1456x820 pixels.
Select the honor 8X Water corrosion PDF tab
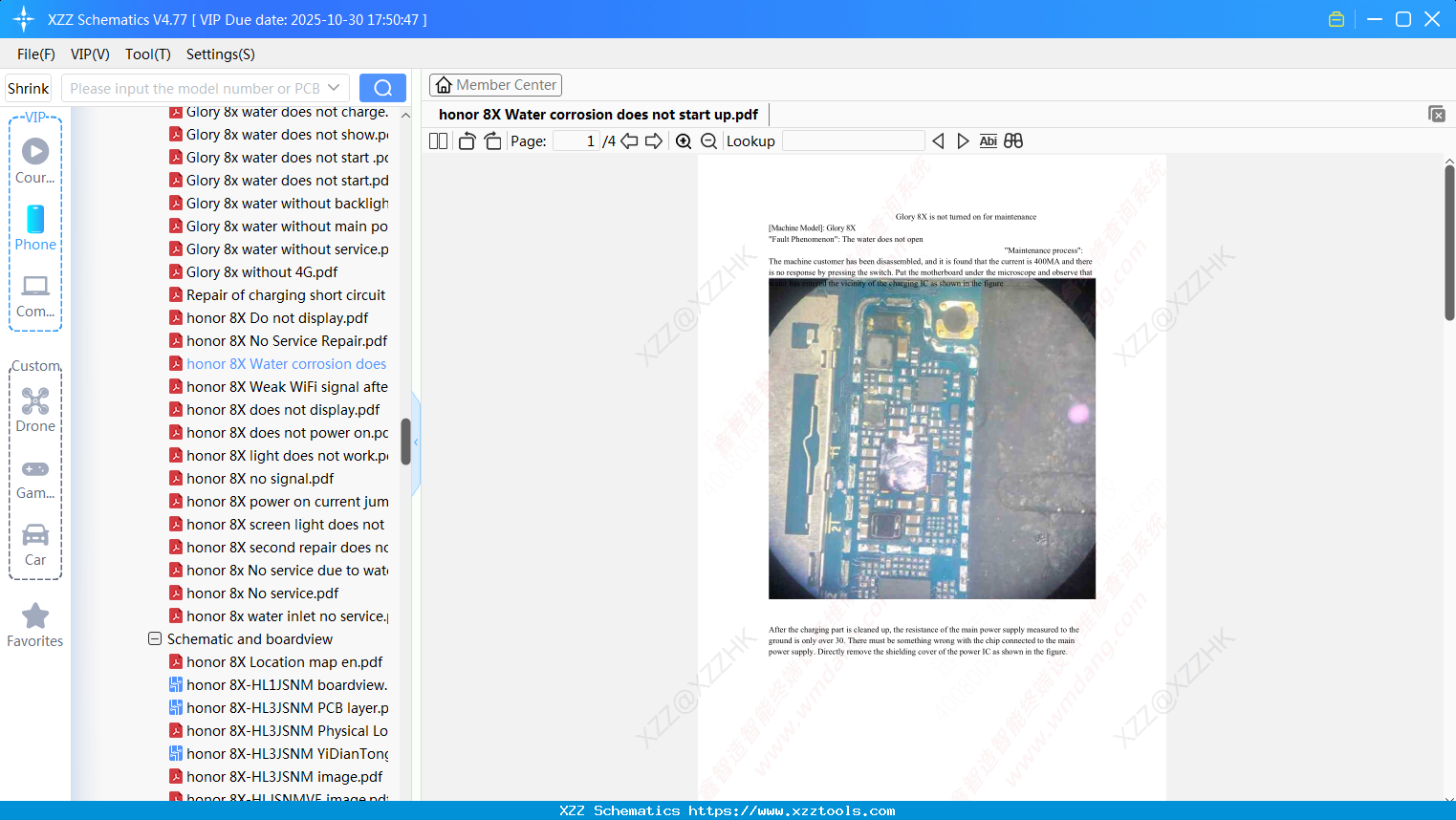598,115
